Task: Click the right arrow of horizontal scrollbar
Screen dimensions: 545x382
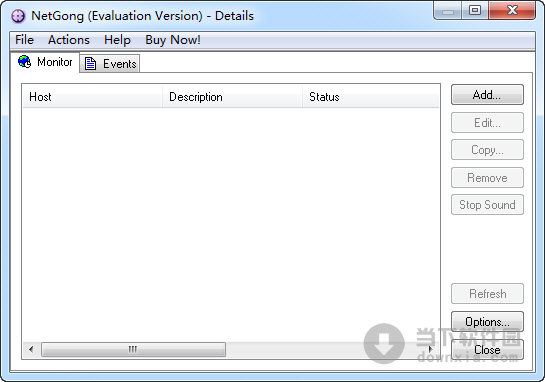Action: pyautogui.click(x=431, y=349)
